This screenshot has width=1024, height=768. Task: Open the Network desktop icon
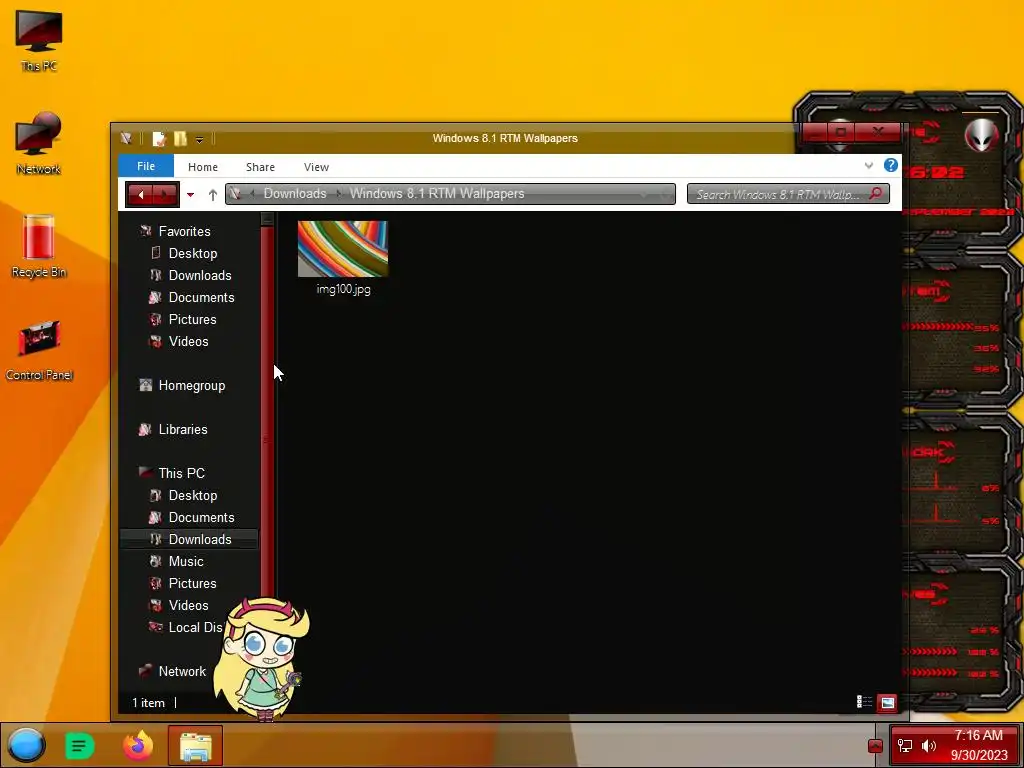point(39,144)
